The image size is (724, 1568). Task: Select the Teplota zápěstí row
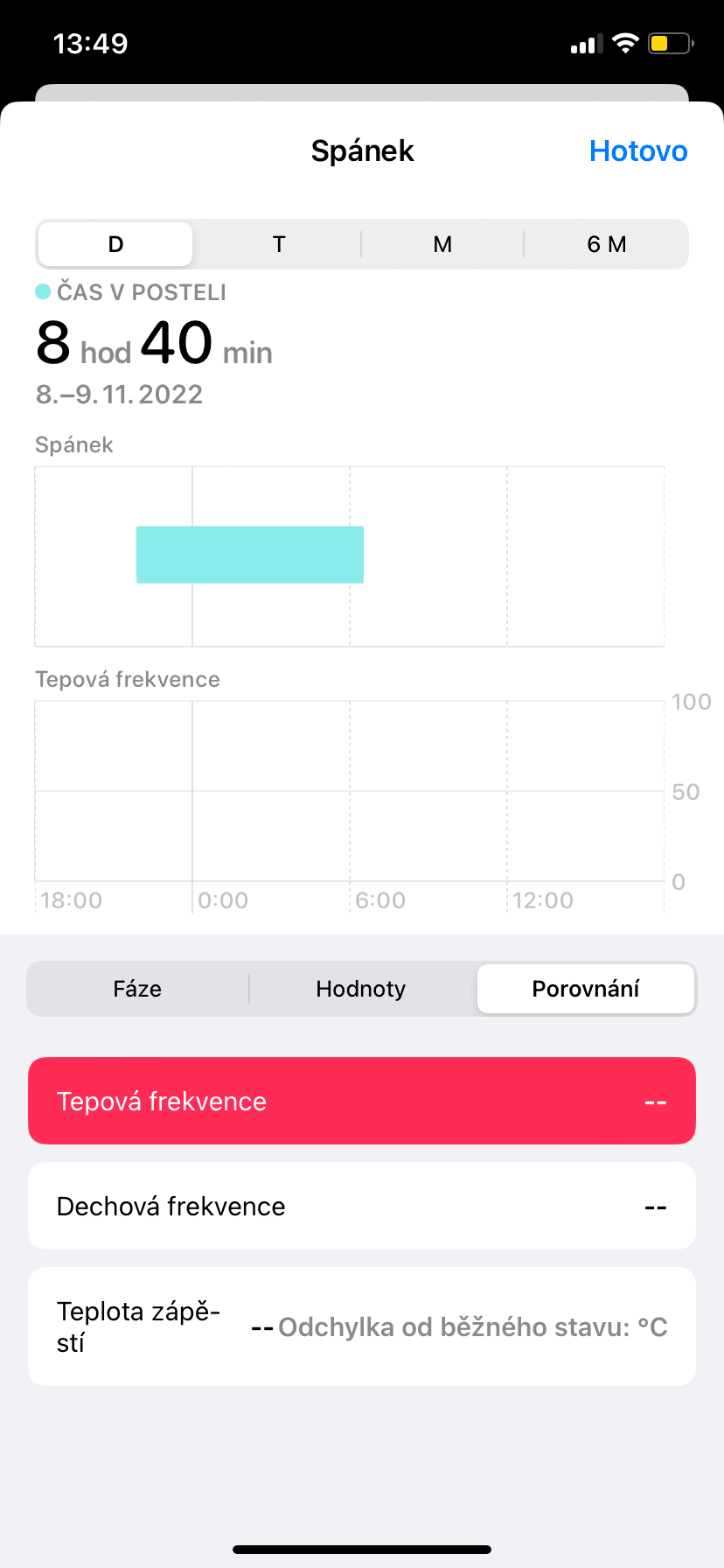coord(362,1326)
